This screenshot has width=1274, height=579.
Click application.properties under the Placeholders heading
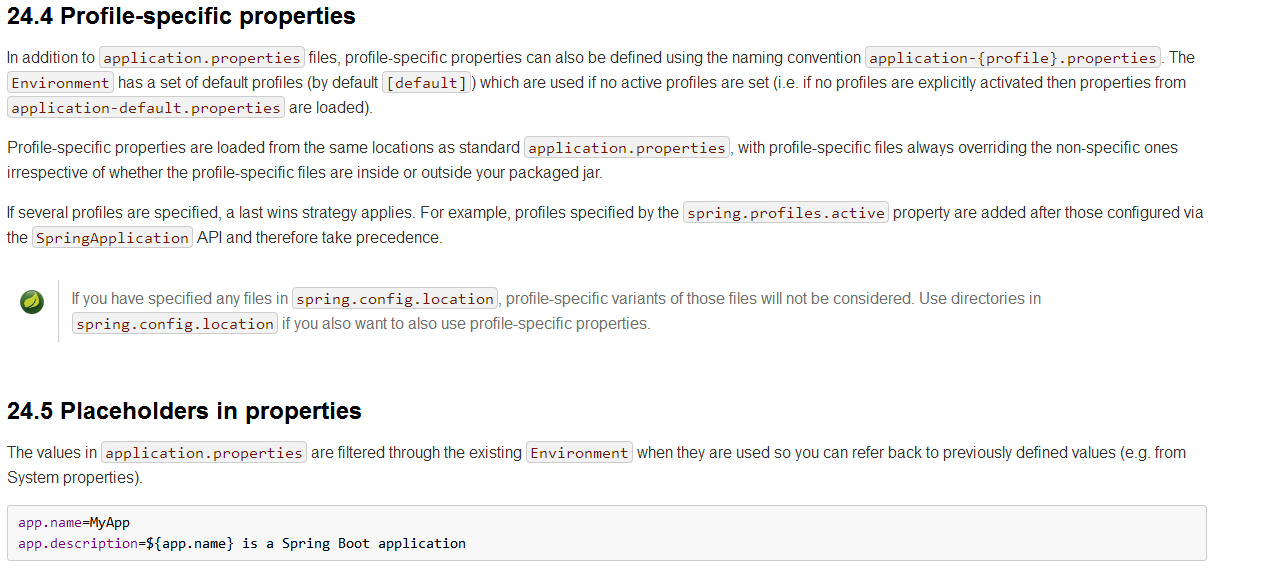204,453
